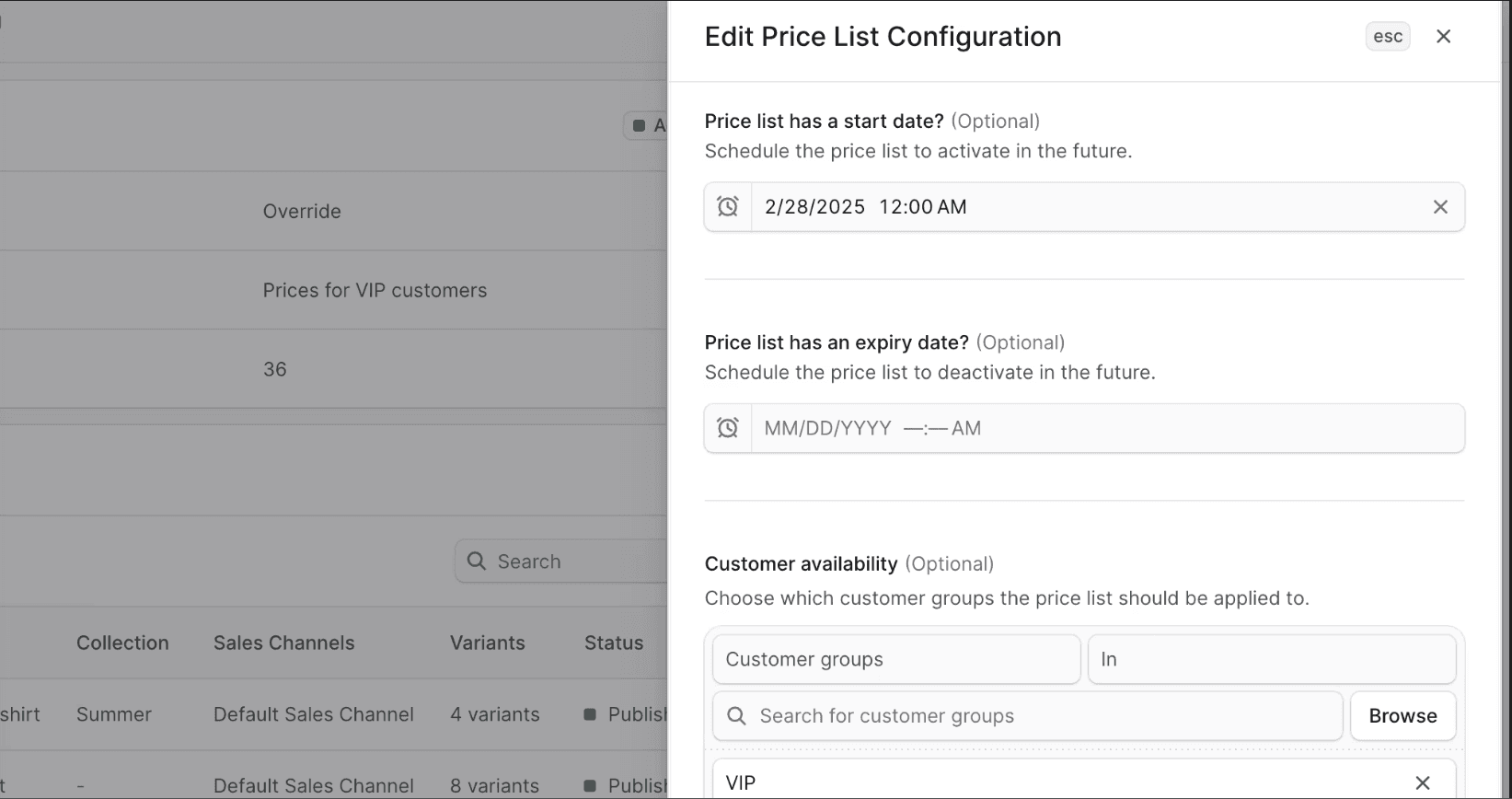The height and width of the screenshot is (799, 1512).
Task: Click the Override type value
Action: 302,211
